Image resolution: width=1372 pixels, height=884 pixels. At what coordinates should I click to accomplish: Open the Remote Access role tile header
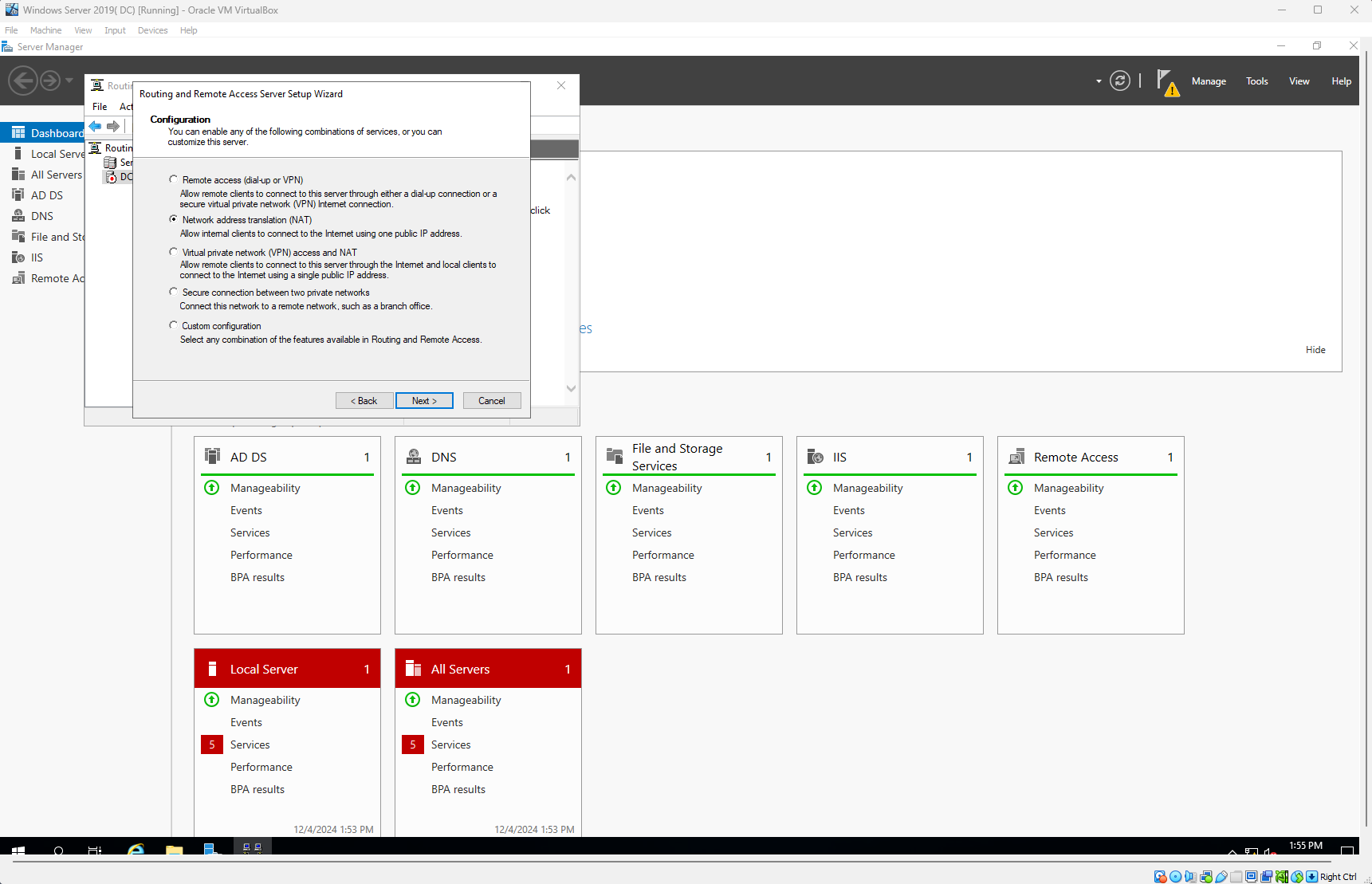click(x=1091, y=457)
